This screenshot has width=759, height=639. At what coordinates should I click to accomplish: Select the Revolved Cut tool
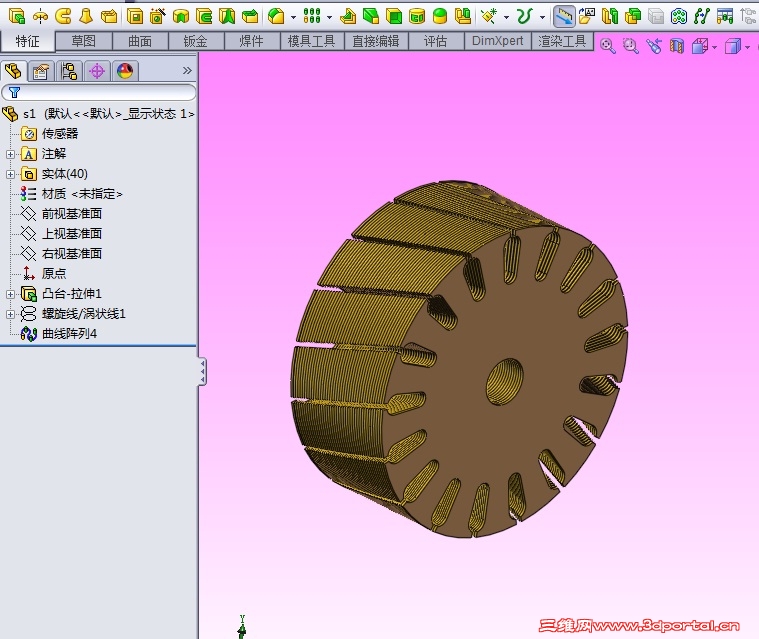click(181, 16)
